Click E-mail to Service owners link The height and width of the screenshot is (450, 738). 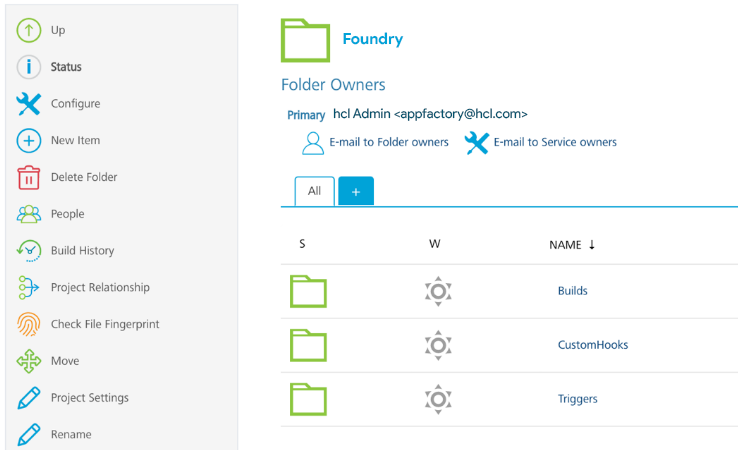click(x=555, y=142)
